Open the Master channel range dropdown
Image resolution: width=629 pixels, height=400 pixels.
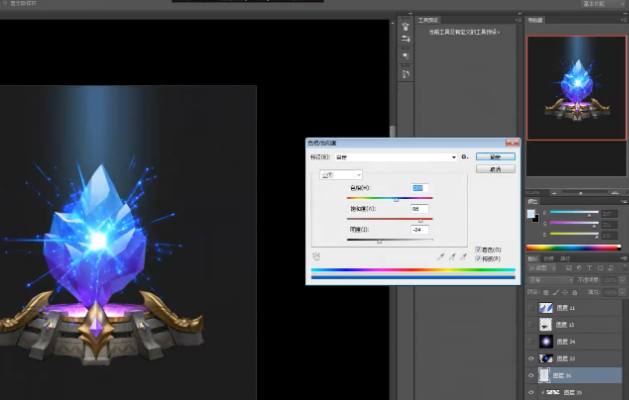tap(341, 175)
